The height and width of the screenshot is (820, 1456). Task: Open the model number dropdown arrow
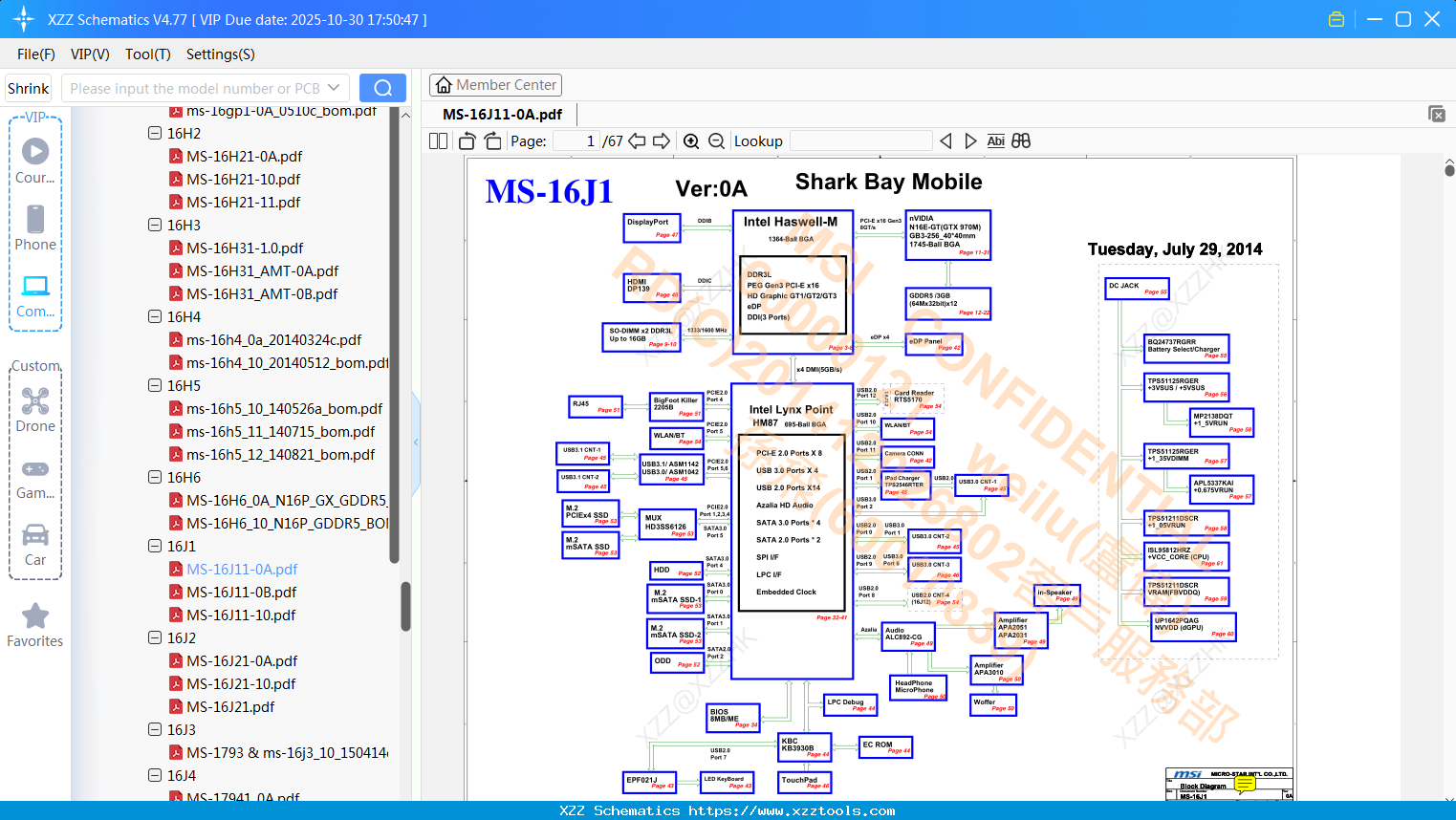coord(334,88)
